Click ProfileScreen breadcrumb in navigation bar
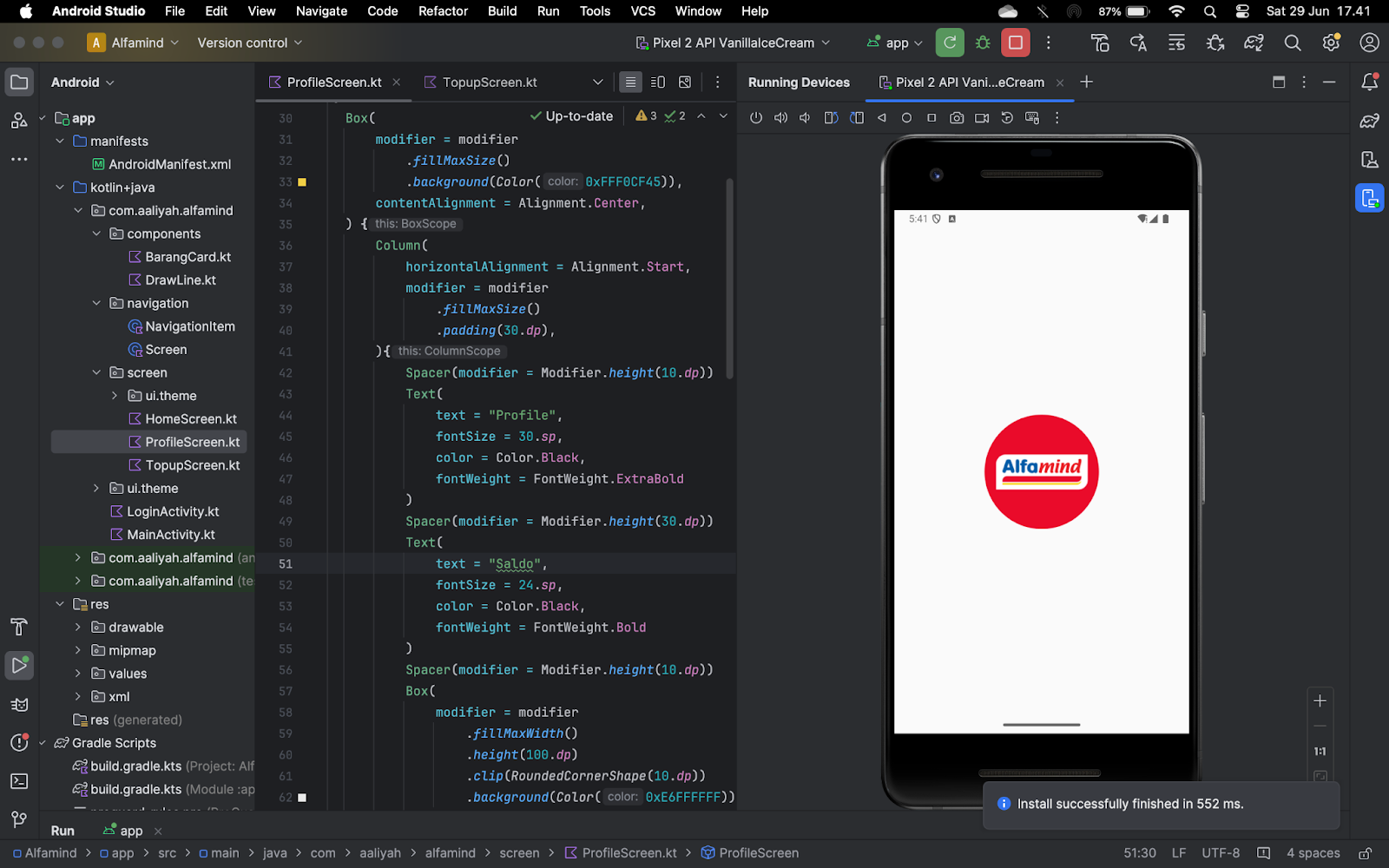Viewport: 1389px width, 868px height. pyautogui.click(x=750, y=853)
